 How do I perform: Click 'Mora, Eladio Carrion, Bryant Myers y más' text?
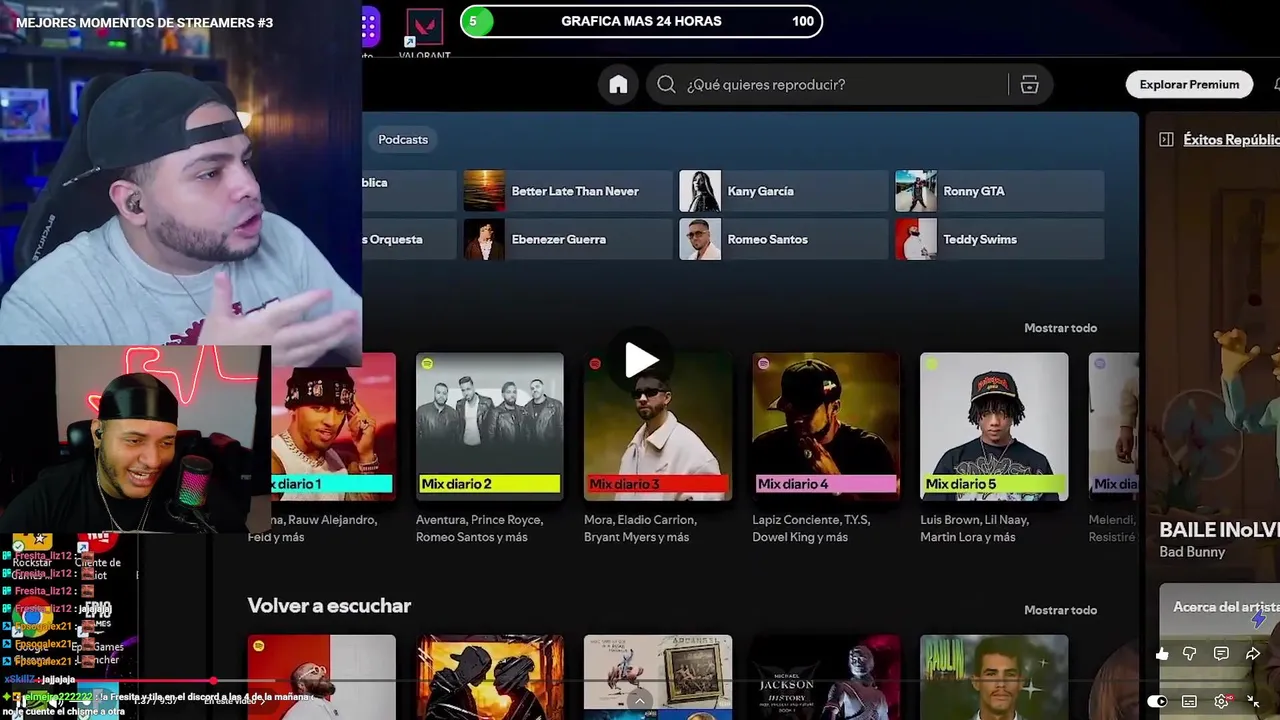point(640,529)
